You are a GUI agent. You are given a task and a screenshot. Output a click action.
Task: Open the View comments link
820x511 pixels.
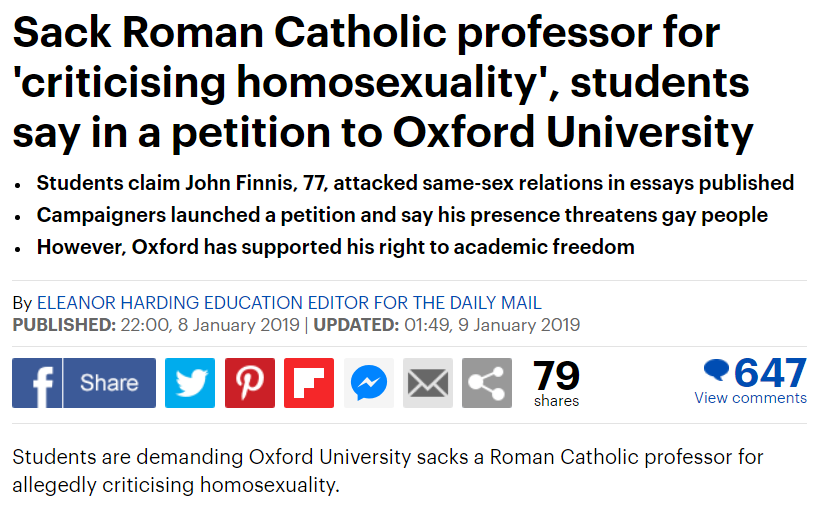750,398
